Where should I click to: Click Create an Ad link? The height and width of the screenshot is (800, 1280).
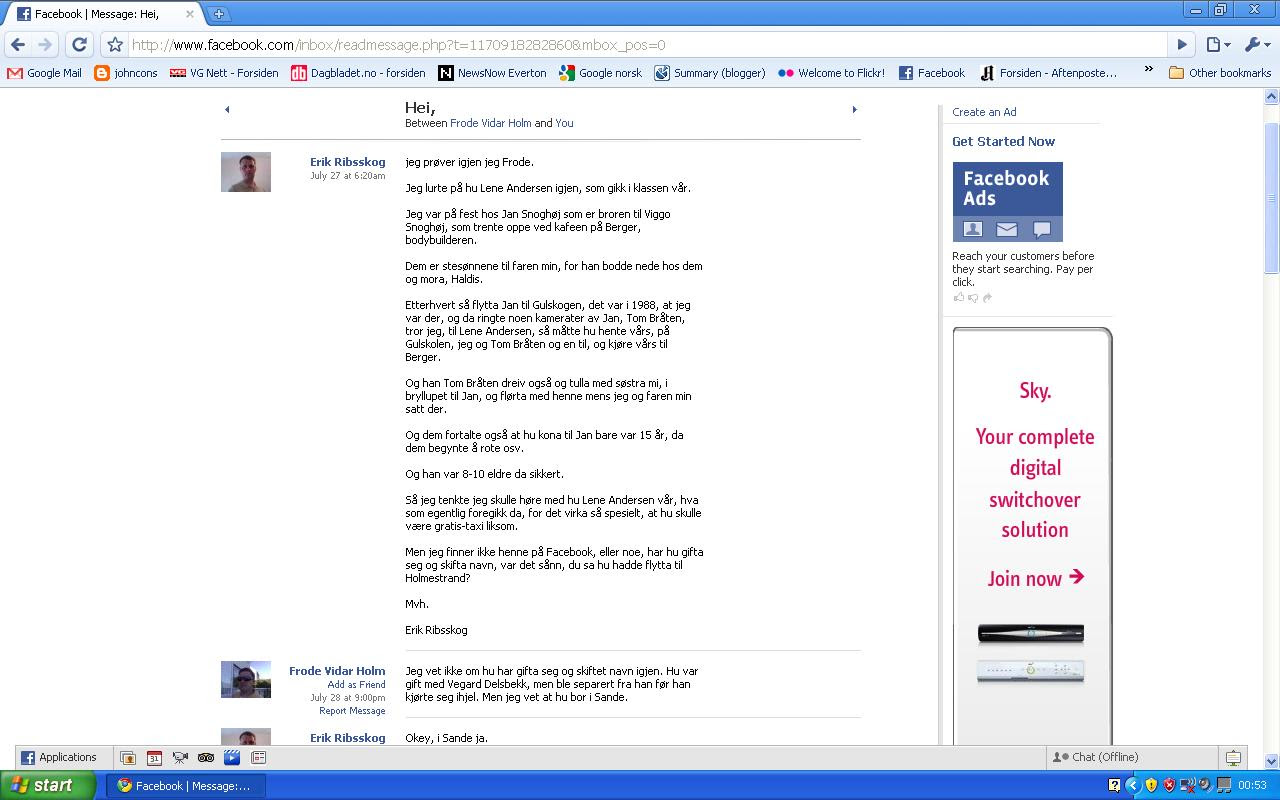click(x=984, y=112)
